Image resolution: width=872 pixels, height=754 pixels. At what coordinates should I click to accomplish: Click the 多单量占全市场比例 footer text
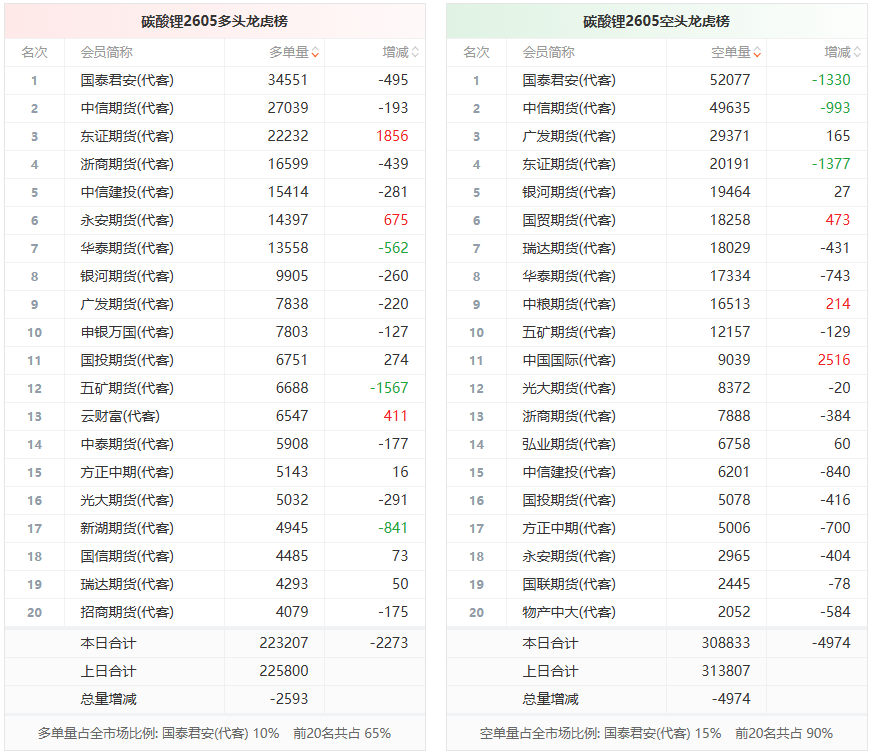coord(214,733)
